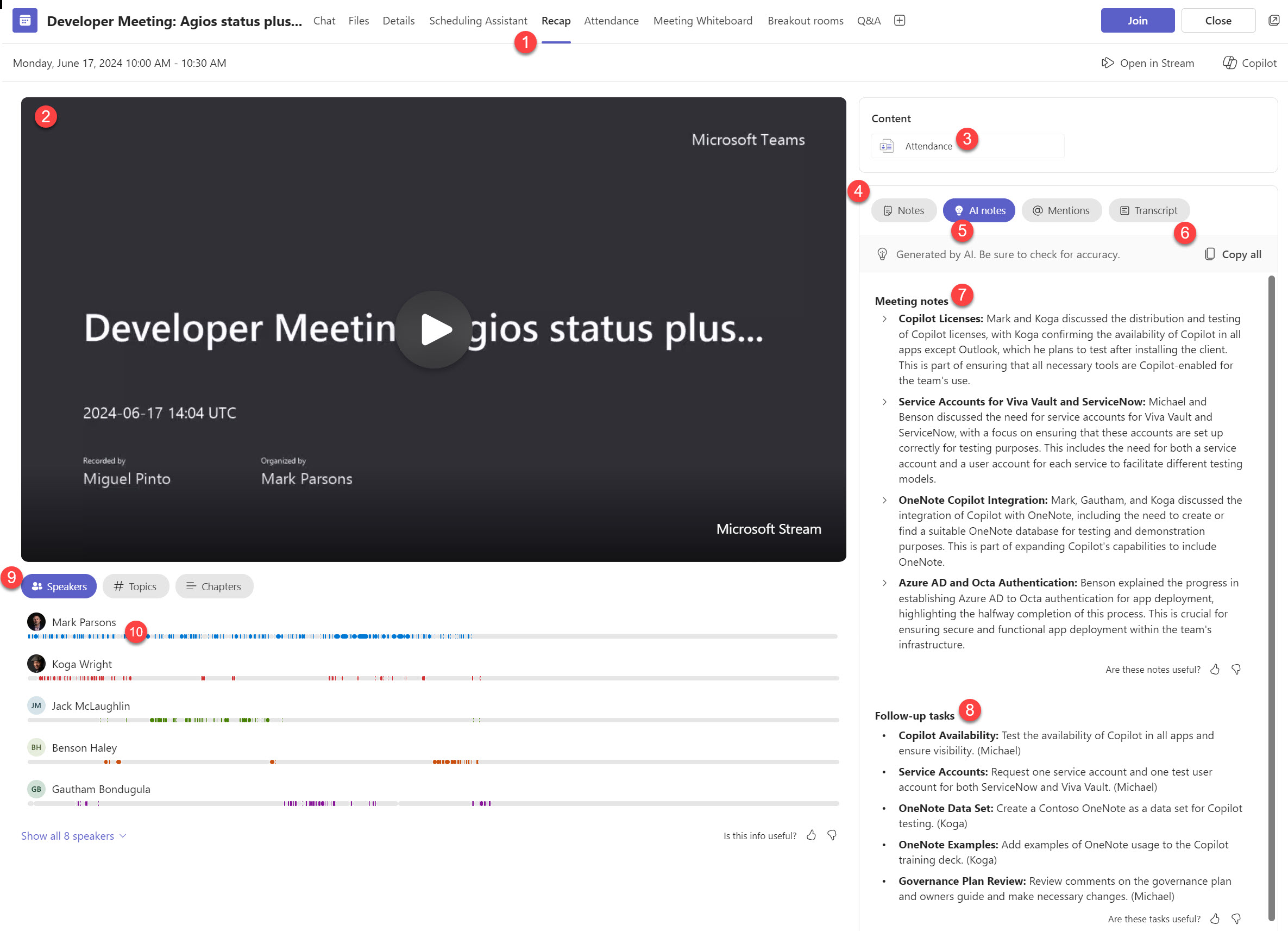Click the Join button
The height and width of the screenshot is (931, 1288).
pos(1137,20)
